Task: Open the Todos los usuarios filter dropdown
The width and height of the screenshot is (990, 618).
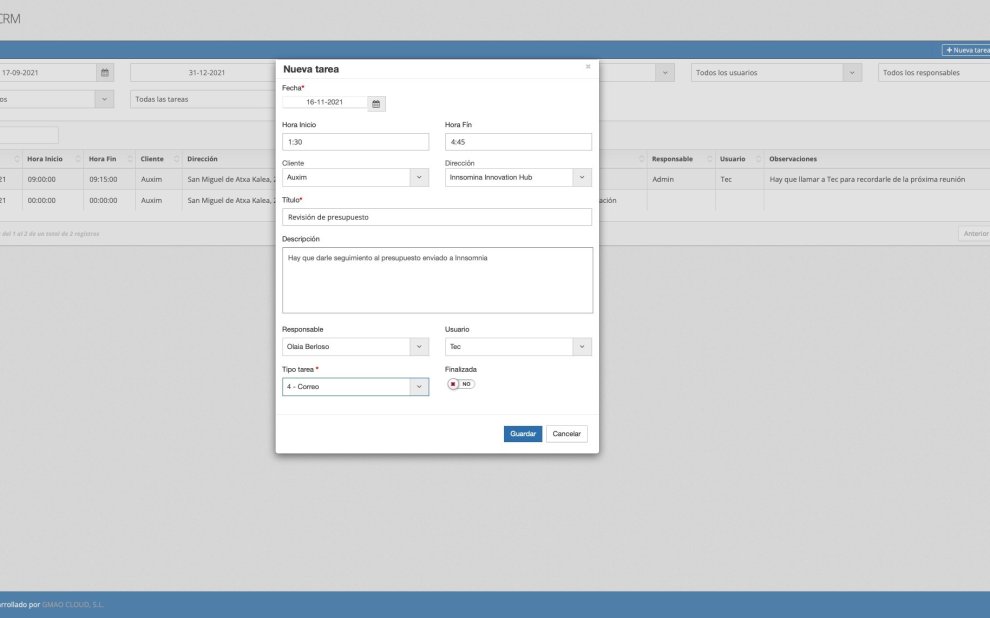Action: click(776, 73)
